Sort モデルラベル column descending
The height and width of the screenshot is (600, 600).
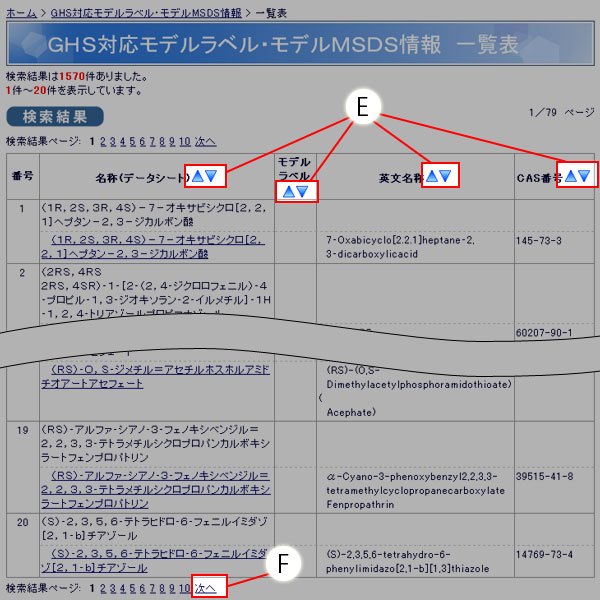[x=303, y=191]
